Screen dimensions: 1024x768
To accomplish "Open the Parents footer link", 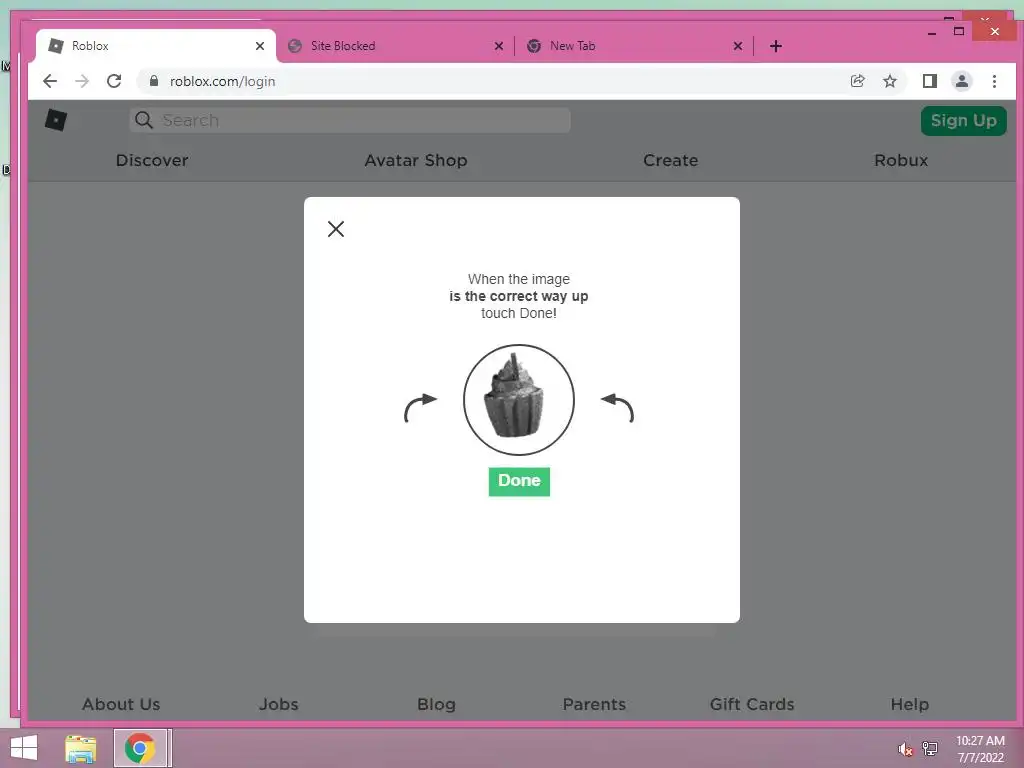I will click(594, 704).
